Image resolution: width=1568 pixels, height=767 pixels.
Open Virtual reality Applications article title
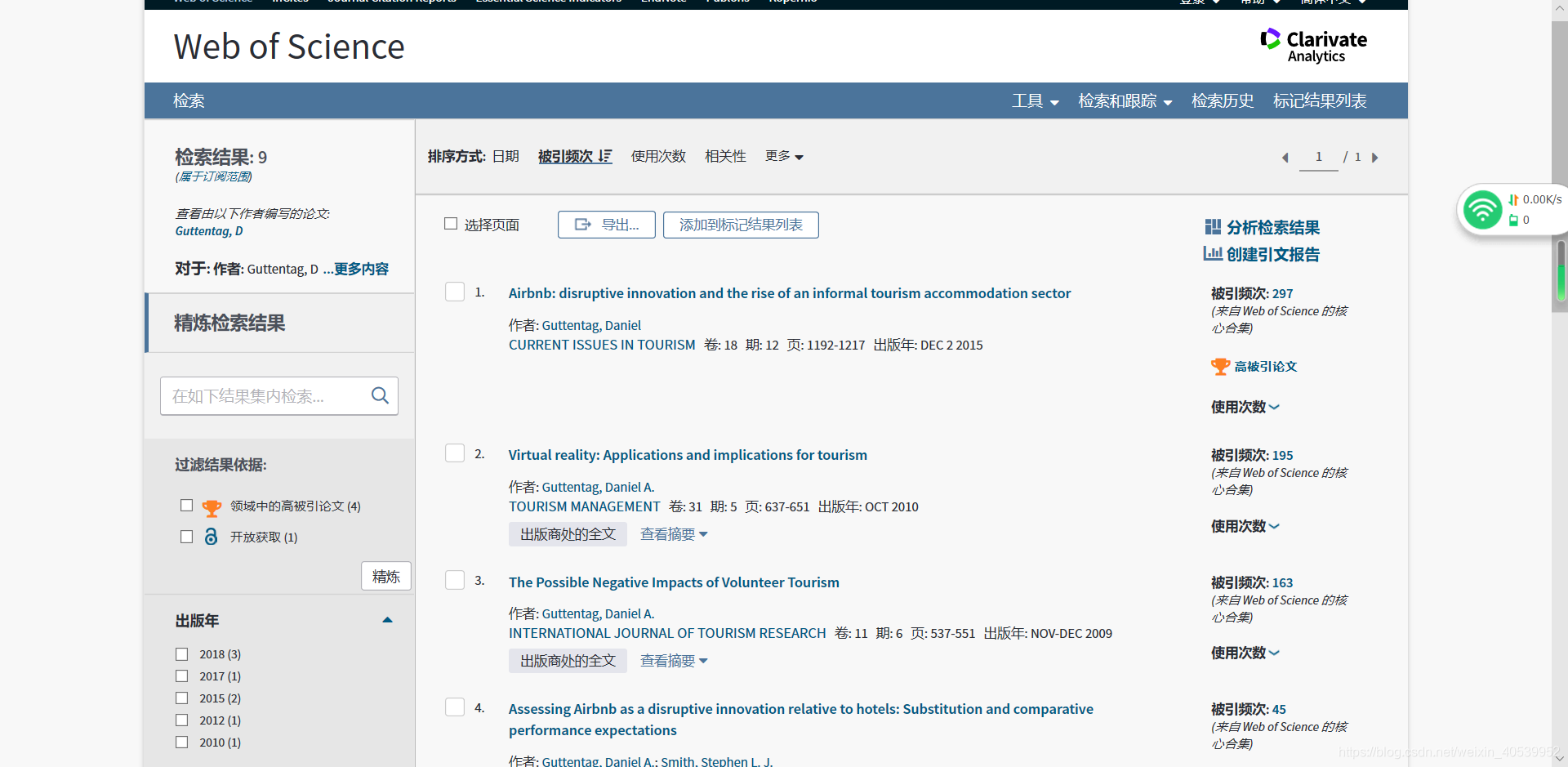pyautogui.click(x=688, y=455)
